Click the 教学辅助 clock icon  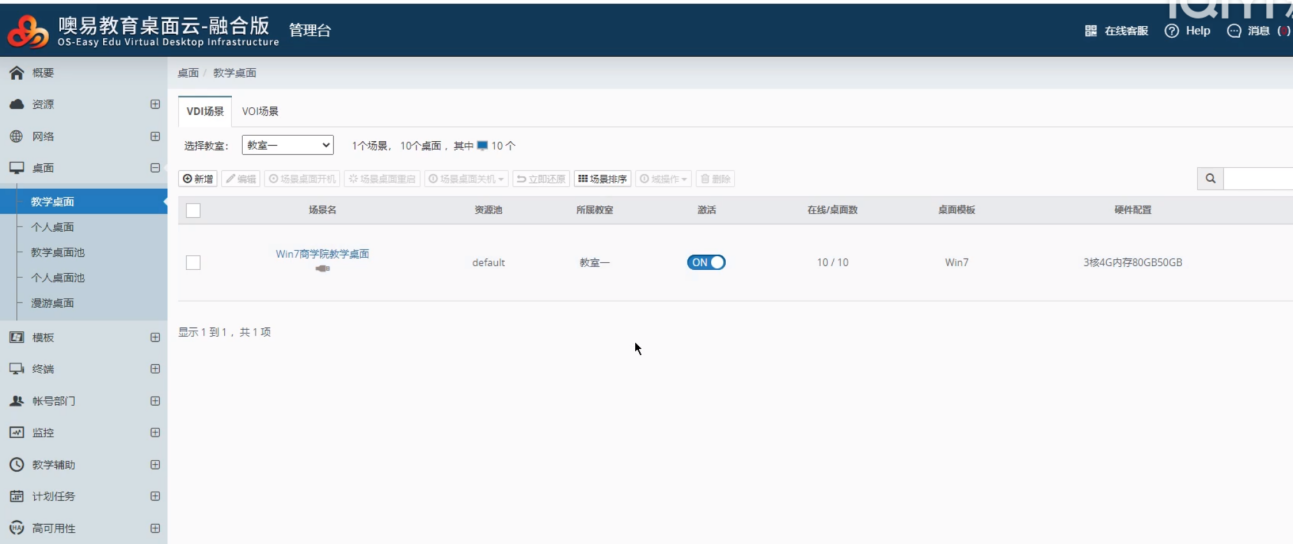point(17,465)
